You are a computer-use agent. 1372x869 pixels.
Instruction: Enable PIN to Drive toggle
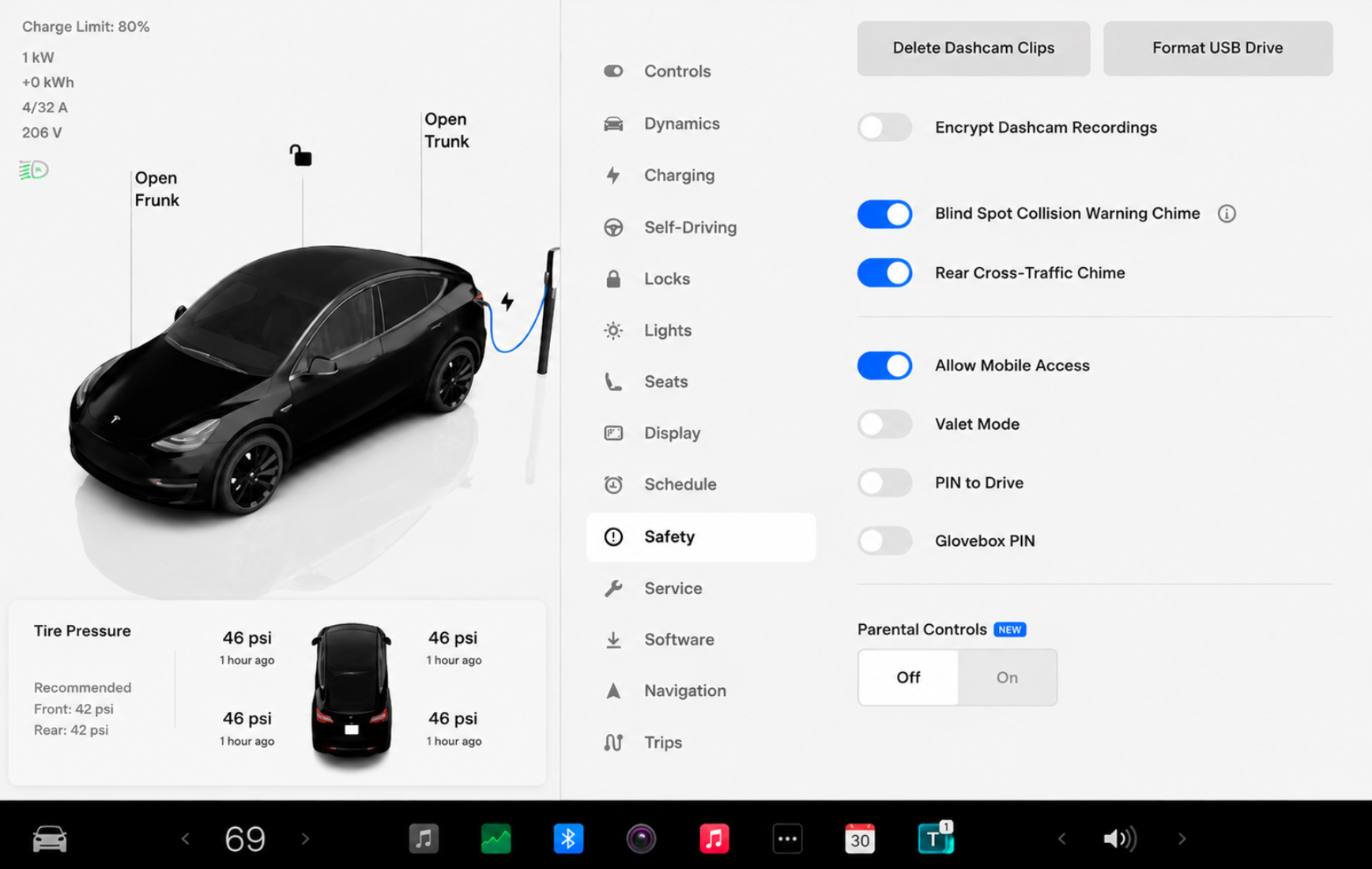tap(884, 483)
